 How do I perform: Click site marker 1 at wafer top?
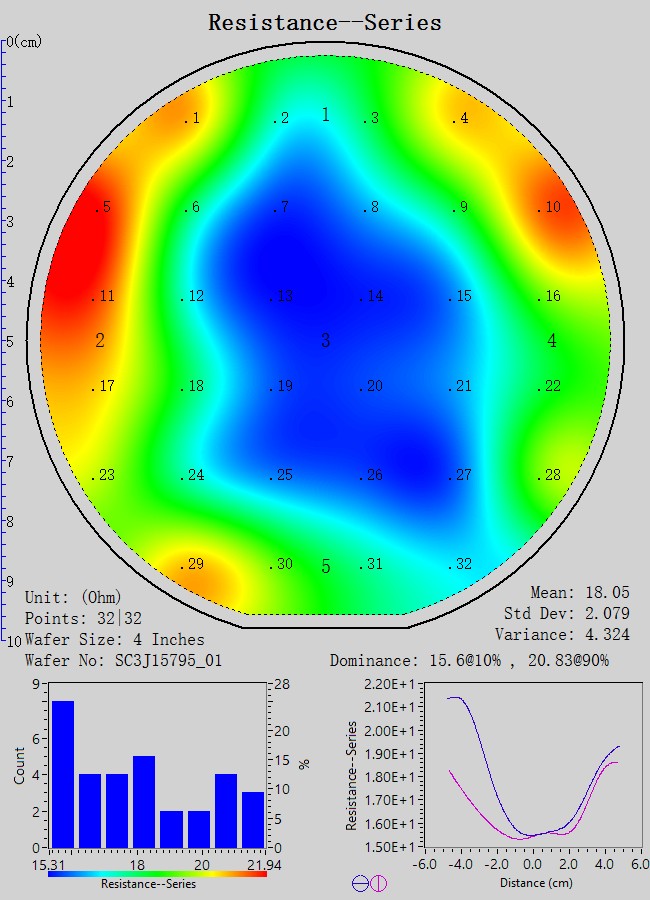coord(325,115)
